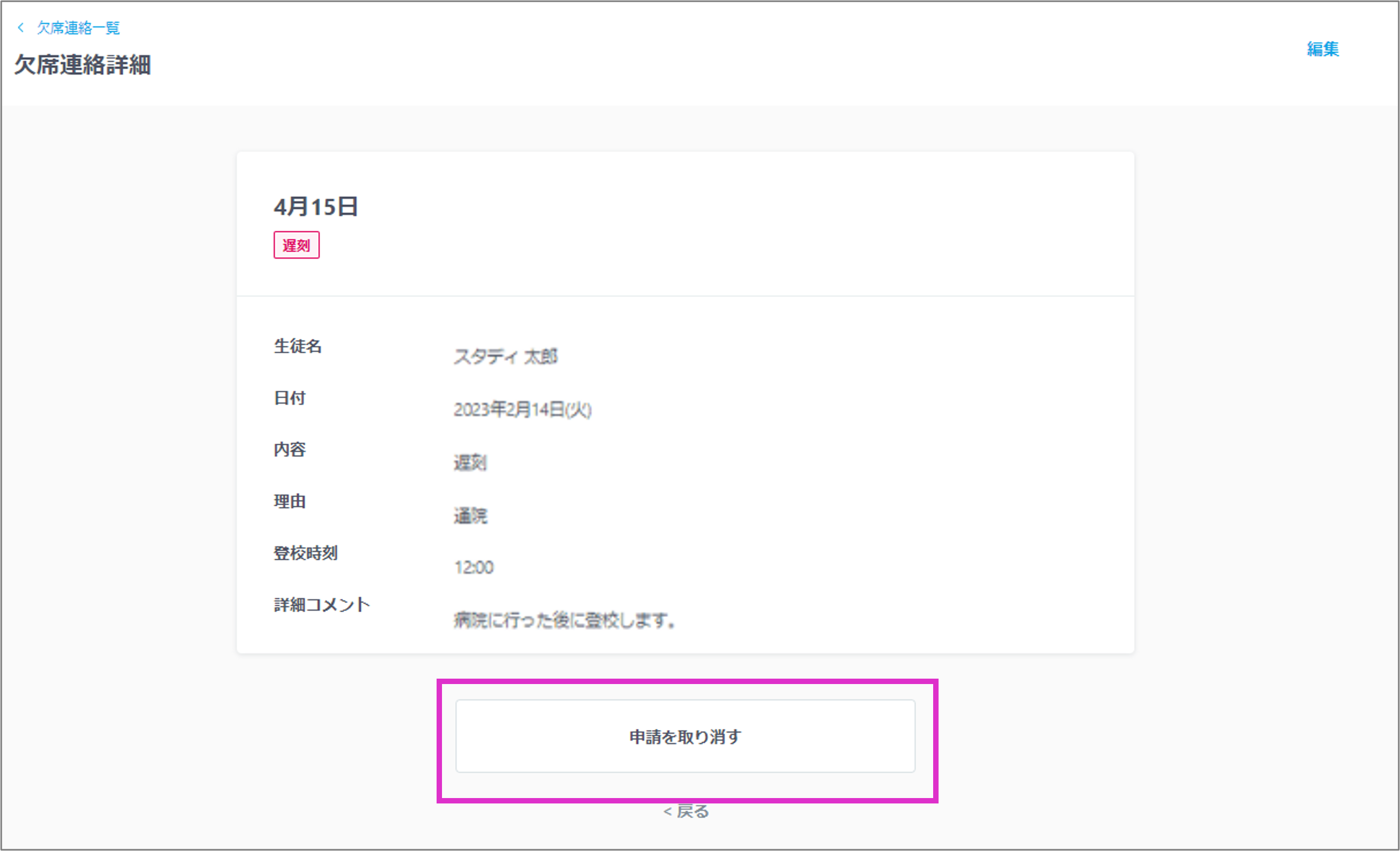This screenshot has height=851, width=1400.
Task: Click the 理由 field label
Action: (290, 501)
